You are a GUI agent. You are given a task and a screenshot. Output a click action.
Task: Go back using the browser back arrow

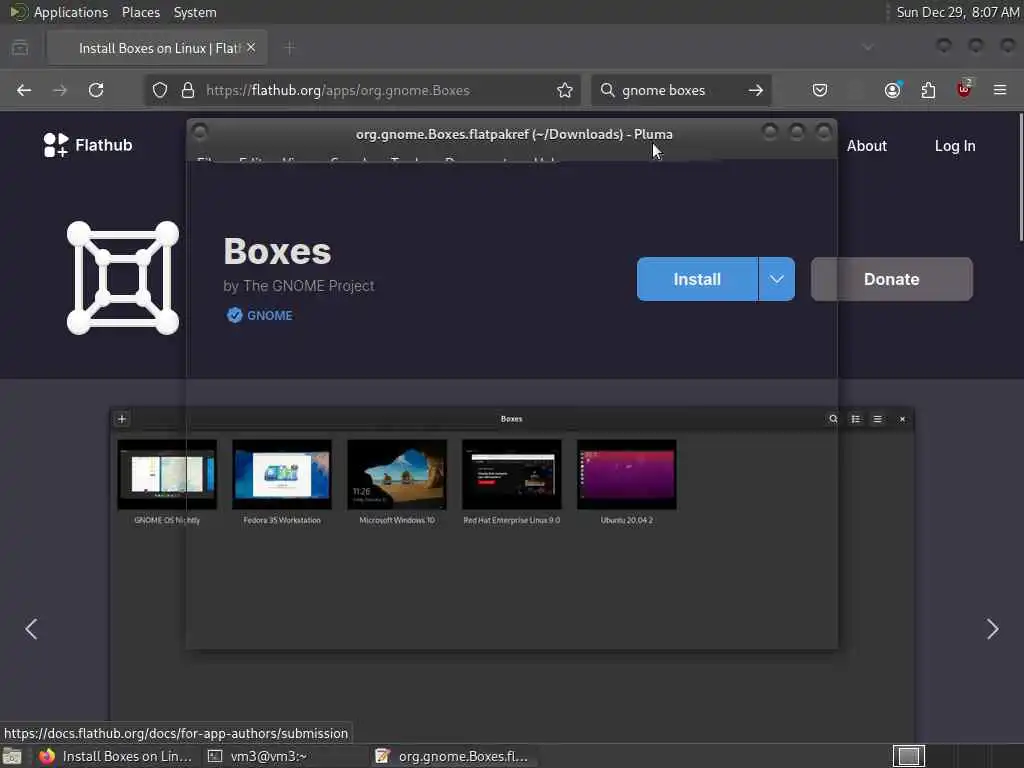[x=24, y=90]
